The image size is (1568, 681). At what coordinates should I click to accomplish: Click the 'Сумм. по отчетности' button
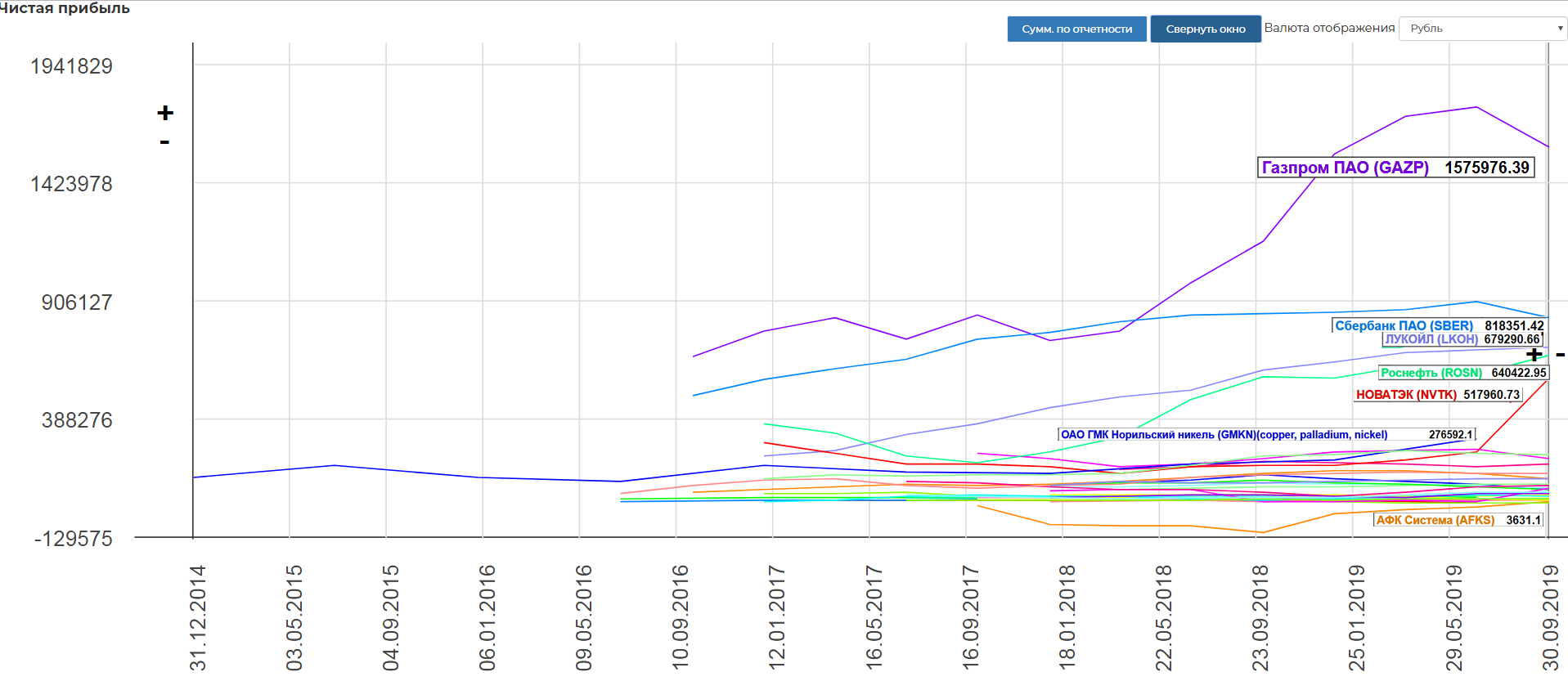(x=1076, y=29)
